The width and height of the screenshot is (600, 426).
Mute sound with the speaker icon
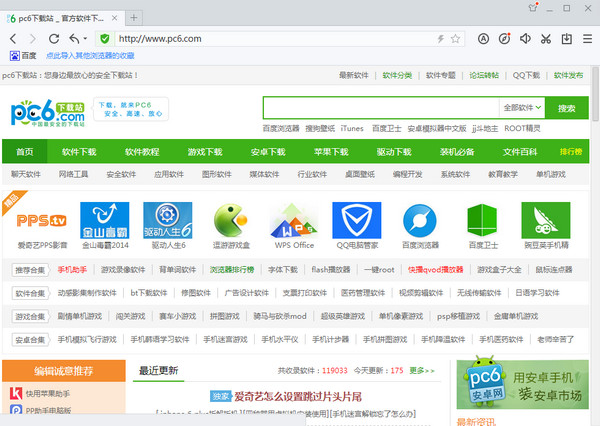pyautogui.click(x=525, y=39)
